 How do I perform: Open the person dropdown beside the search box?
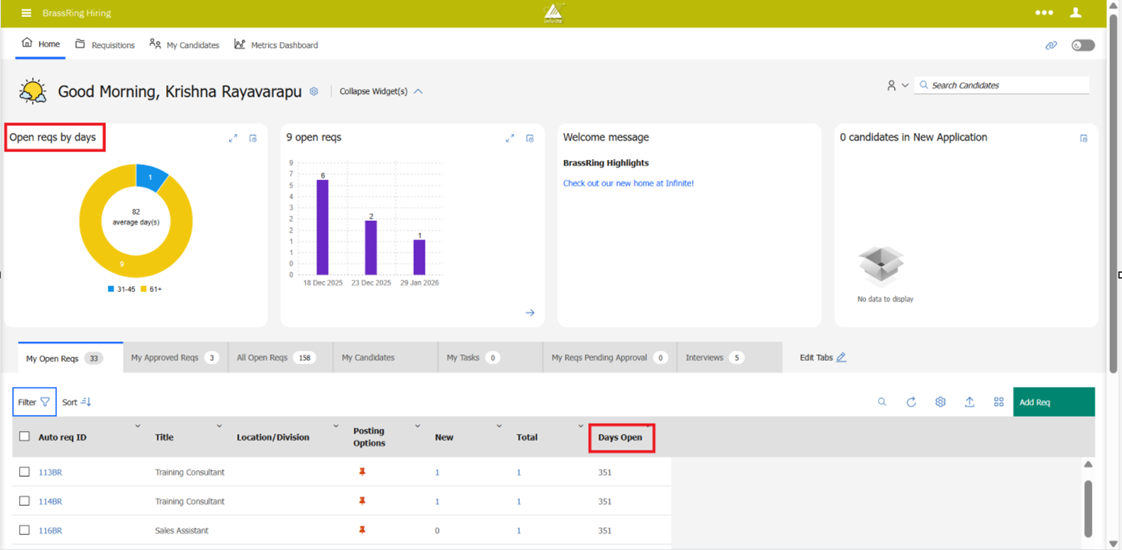(x=896, y=86)
